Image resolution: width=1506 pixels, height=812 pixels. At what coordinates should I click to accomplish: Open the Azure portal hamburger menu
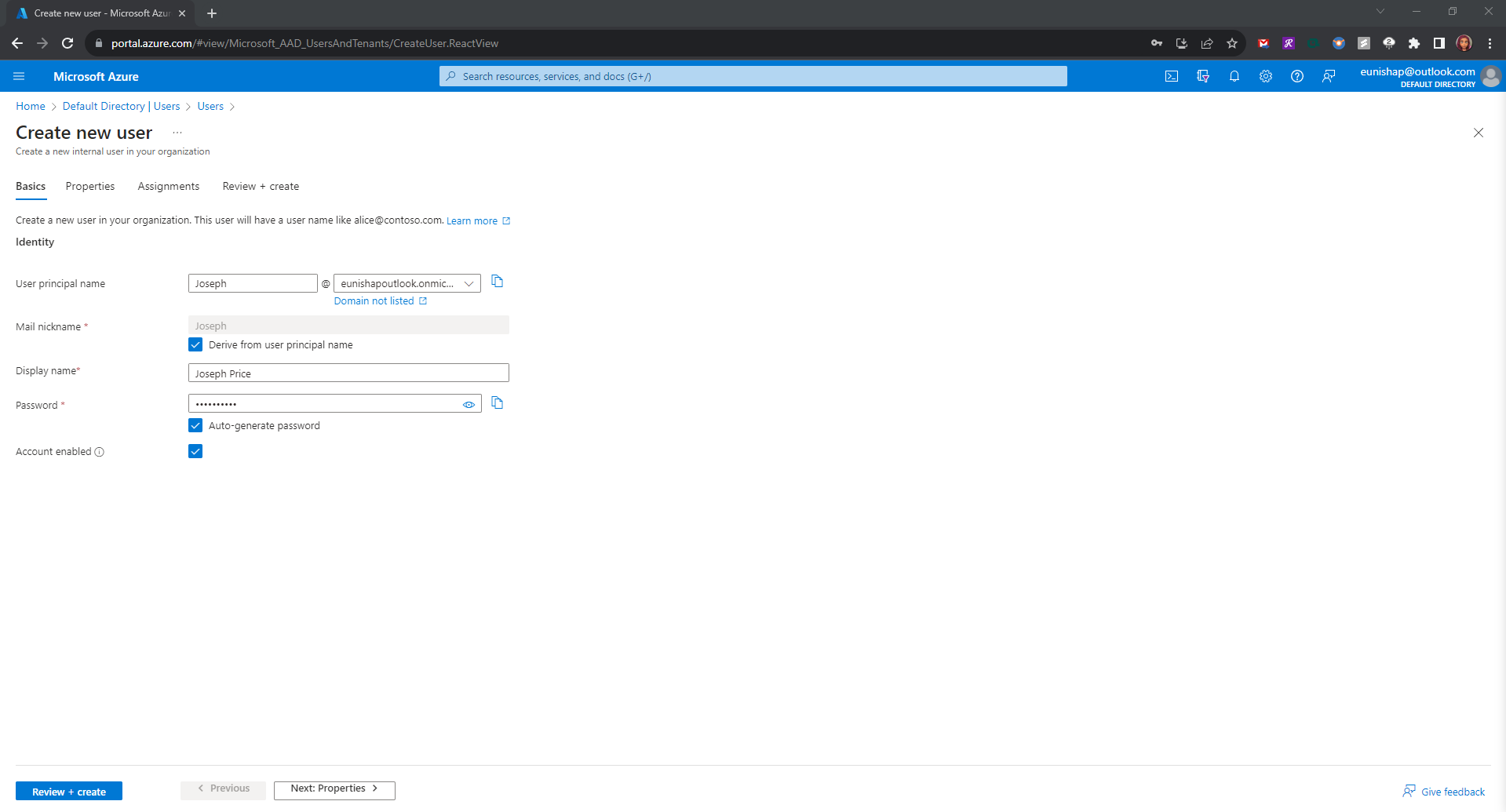20,76
